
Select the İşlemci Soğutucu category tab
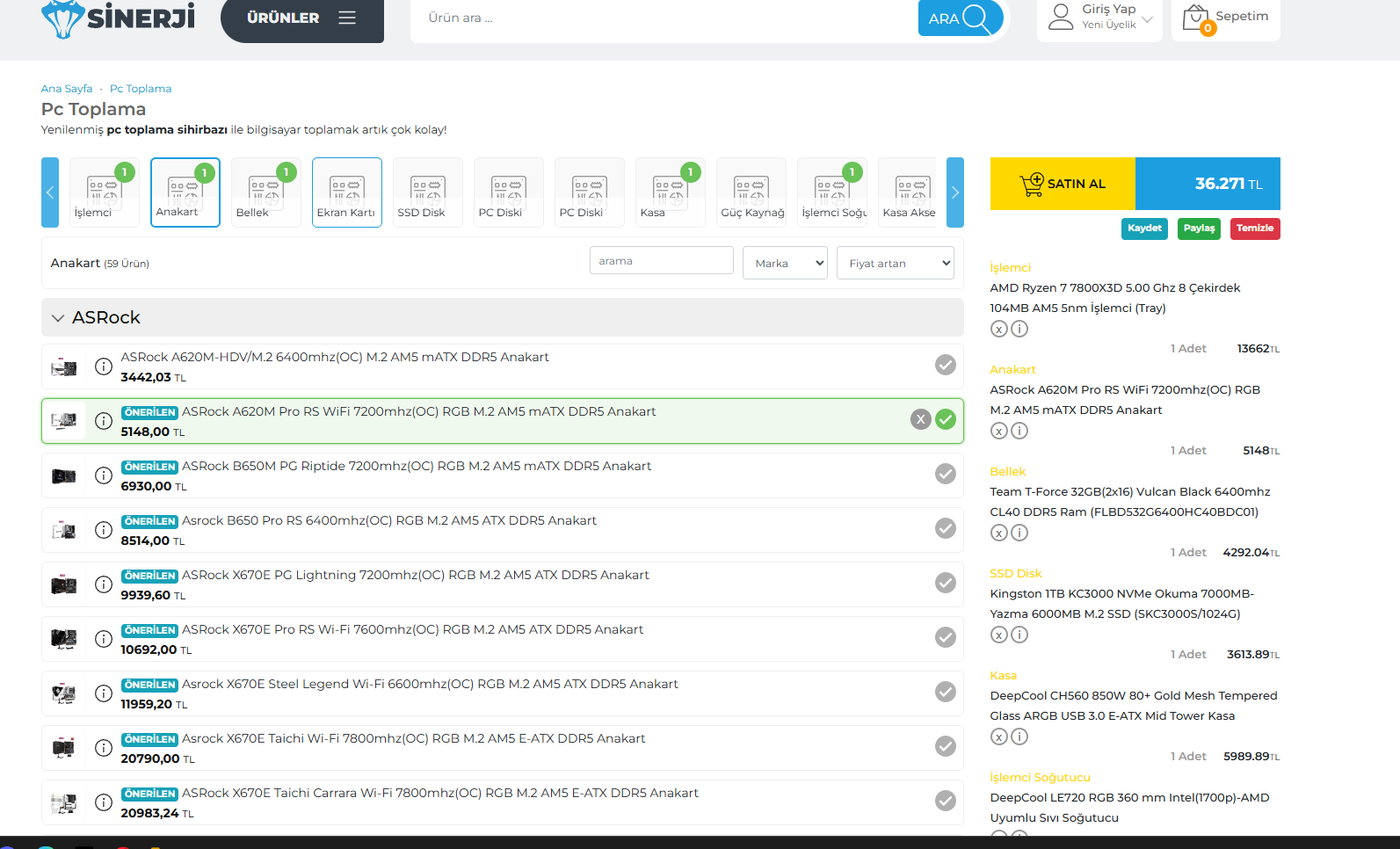pos(832,192)
